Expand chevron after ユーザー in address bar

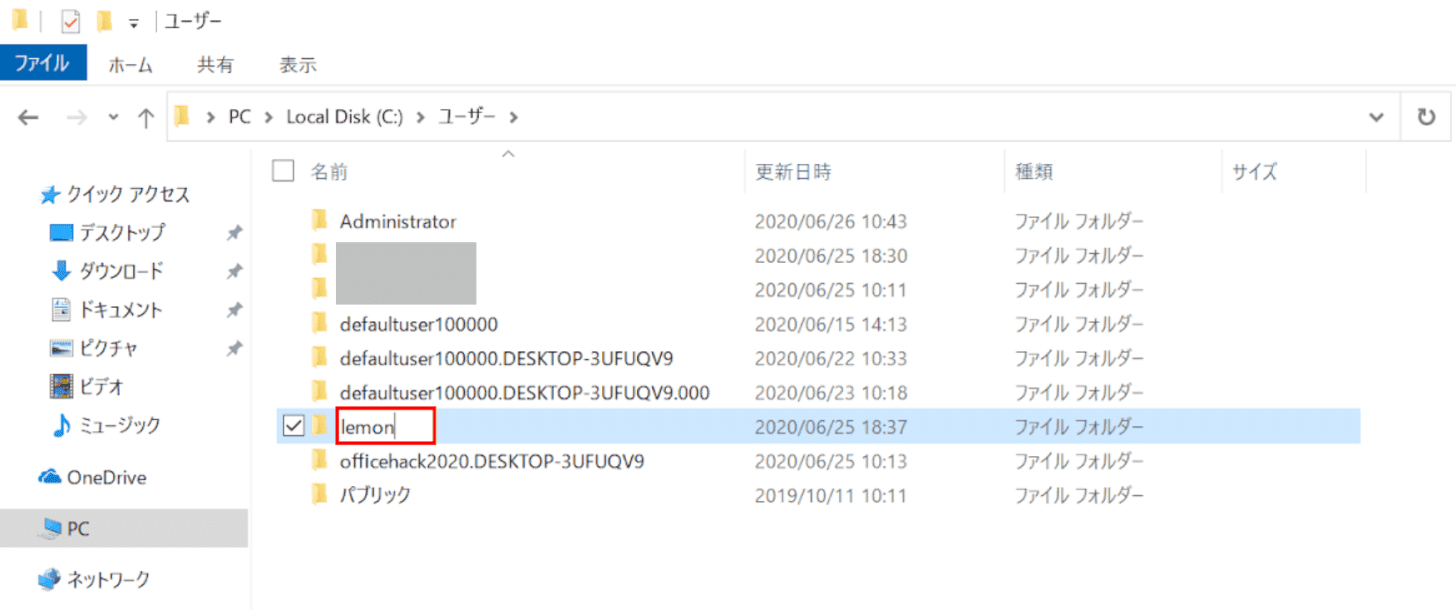pos(514,117)
